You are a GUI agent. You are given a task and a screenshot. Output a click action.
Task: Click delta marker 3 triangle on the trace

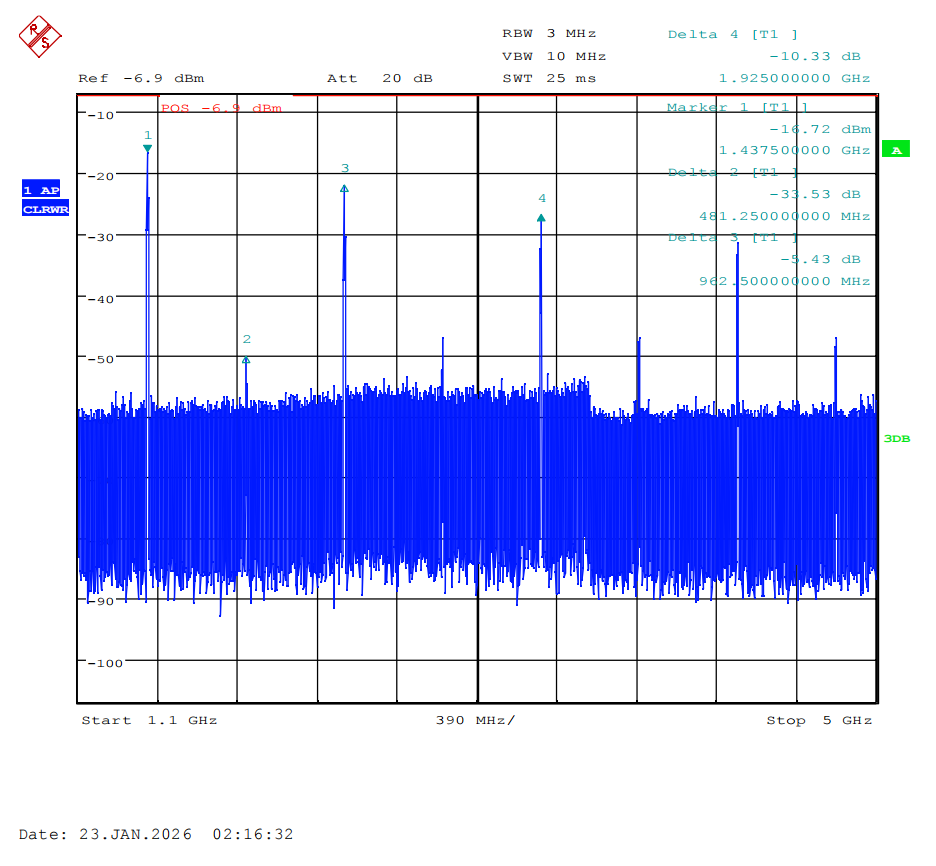(x=344, y=188)
